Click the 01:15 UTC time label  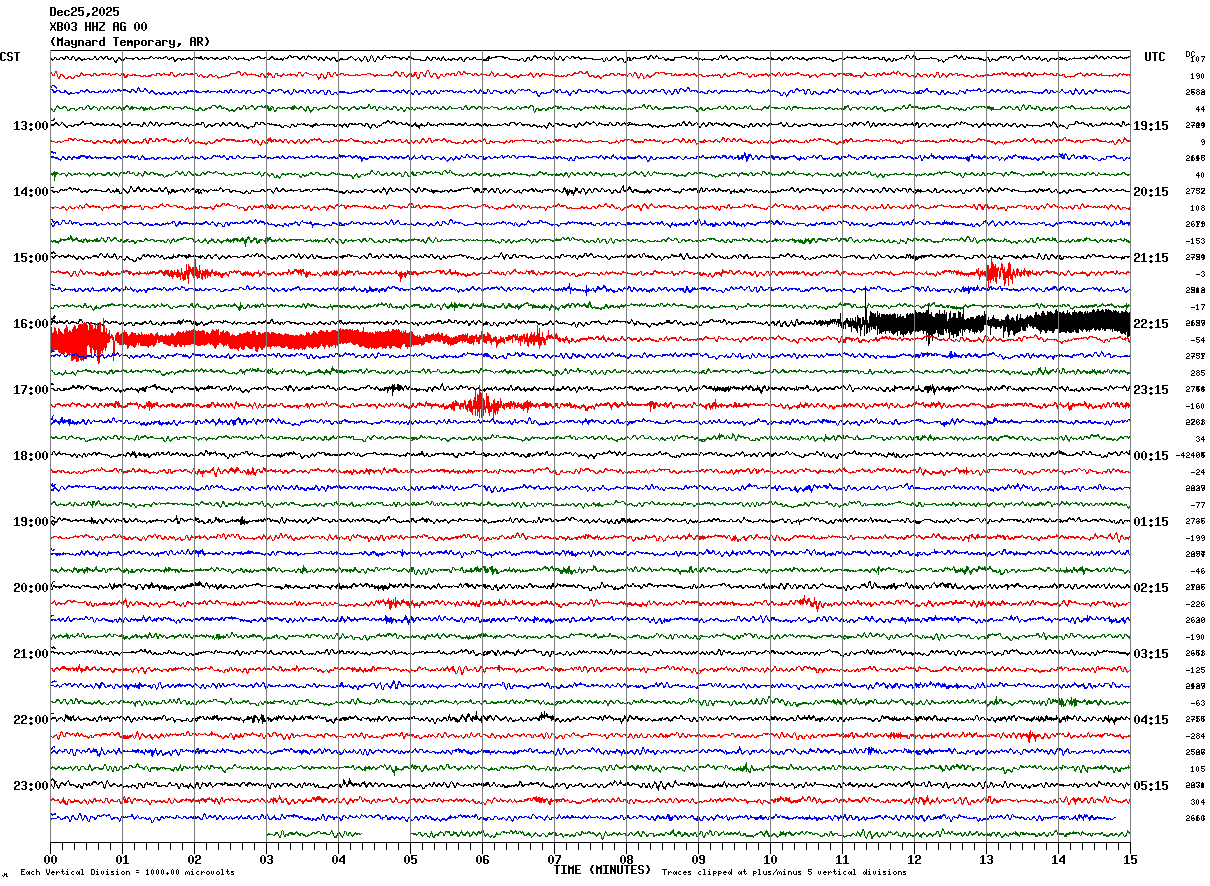point(1151,522)
